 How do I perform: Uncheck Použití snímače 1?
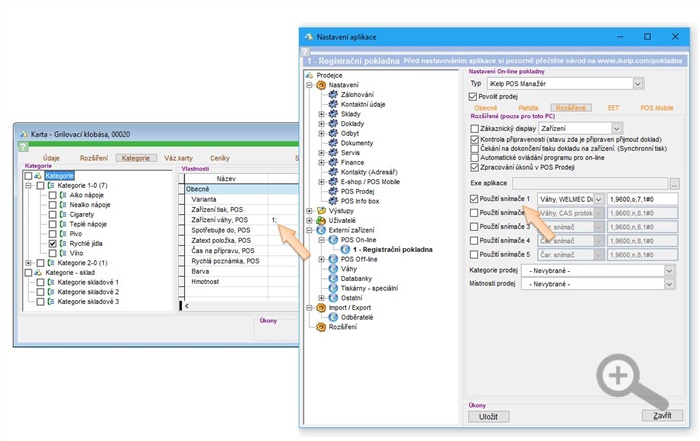coord(474,199)
